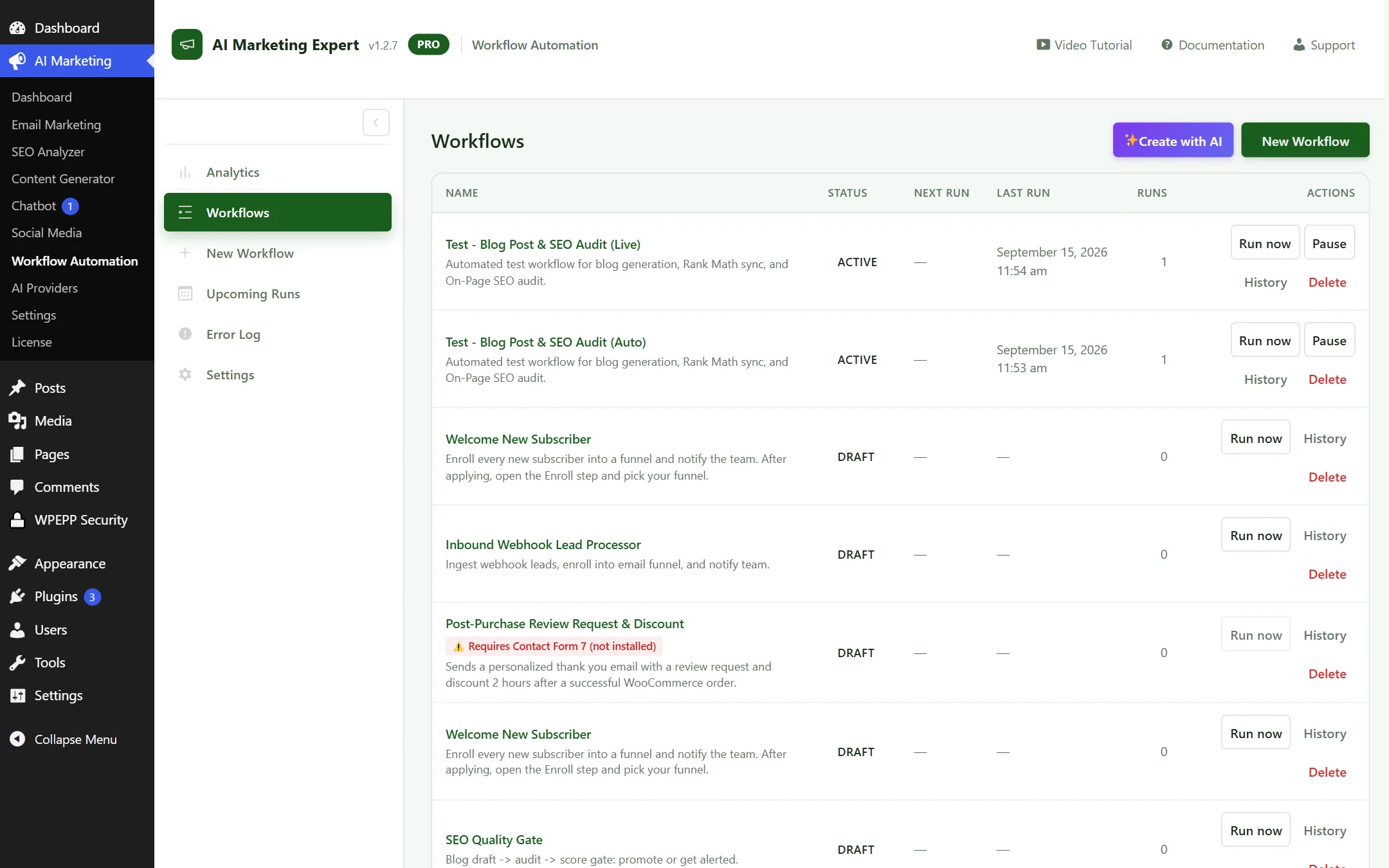The width and height of the screenshot is (1389, 868).
Task: Click the WordPress Dashboard gauge icon
Action: (17, 28)
